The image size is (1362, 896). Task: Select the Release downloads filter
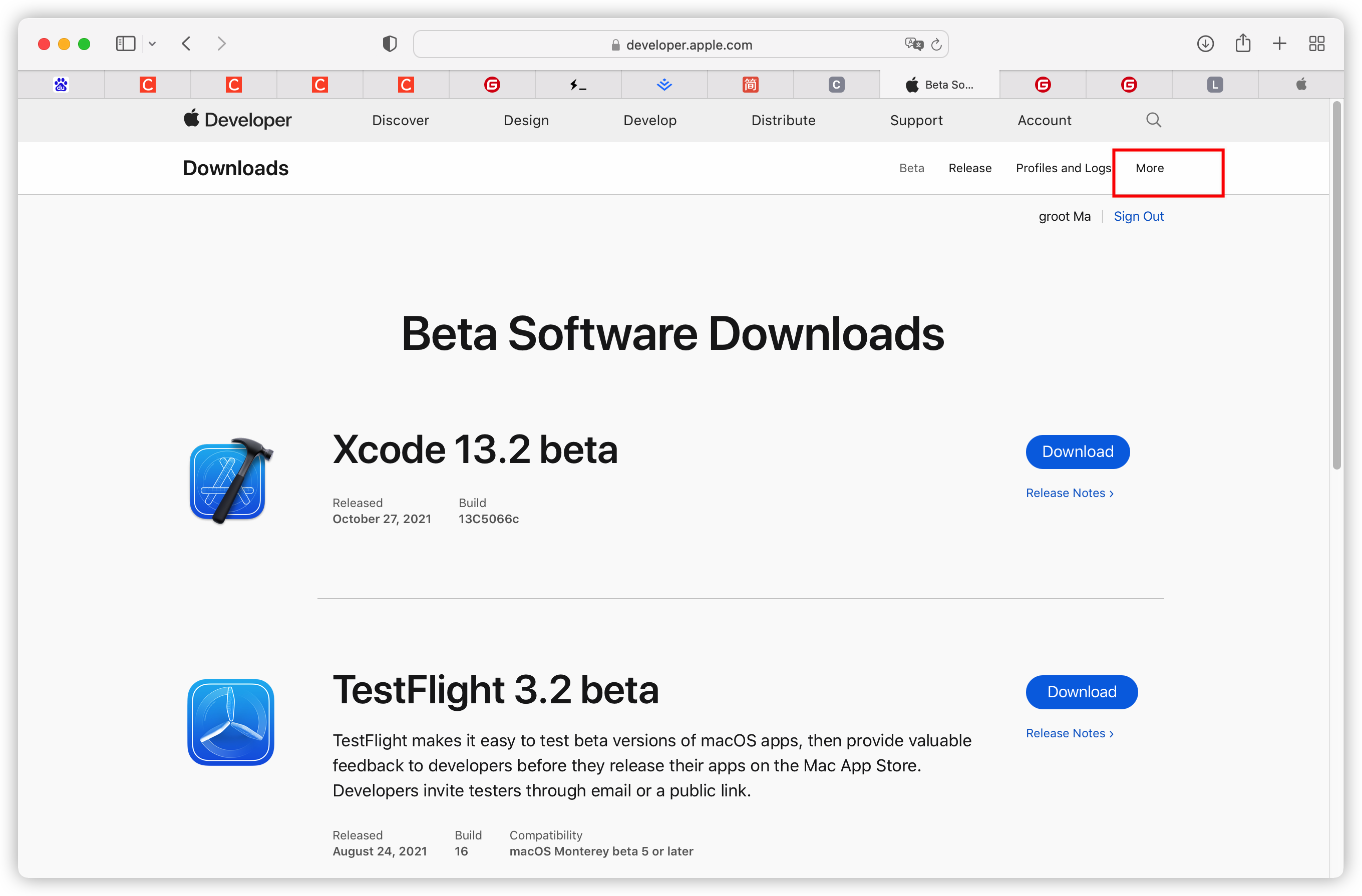(x=969, y=168)
